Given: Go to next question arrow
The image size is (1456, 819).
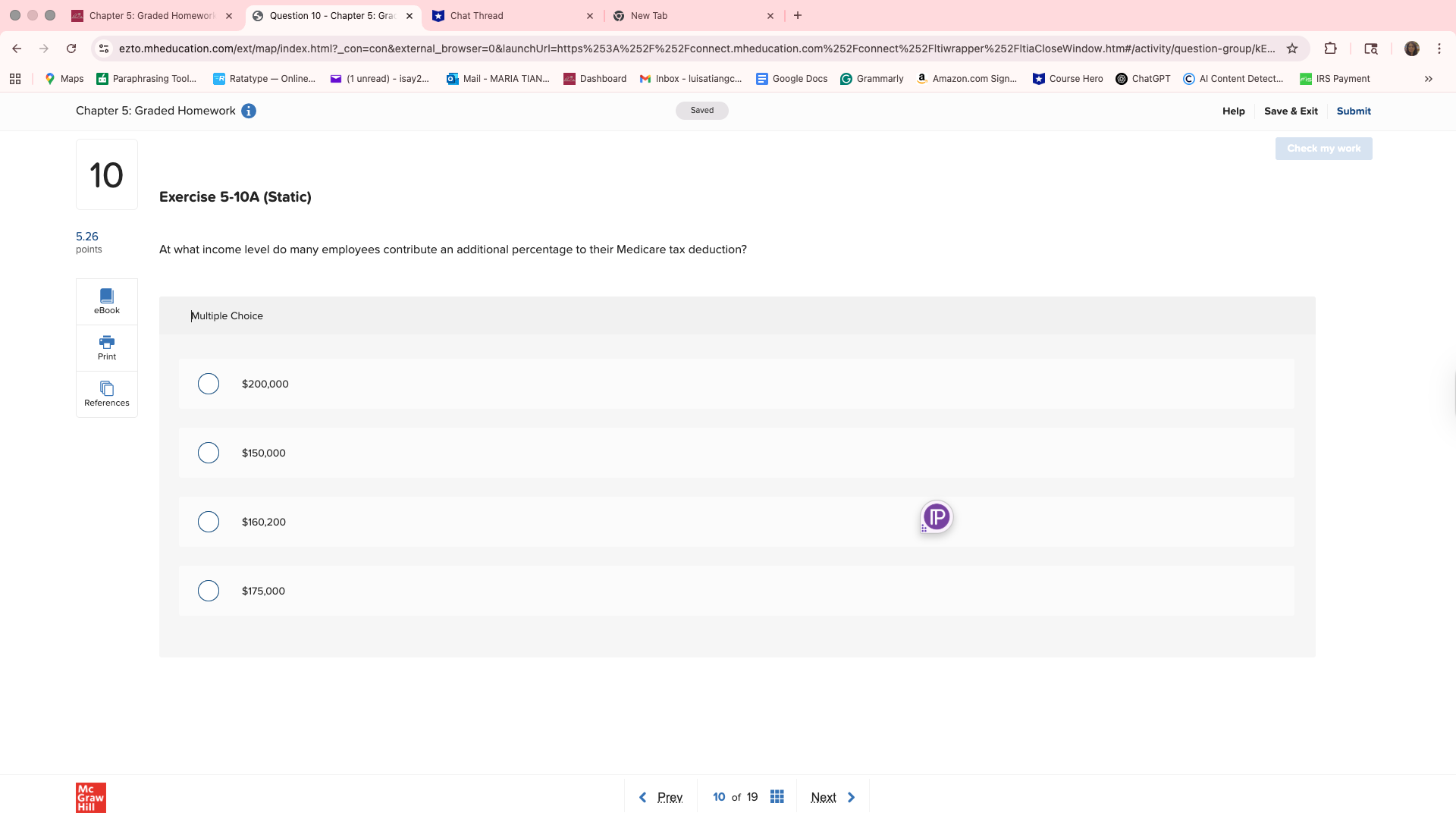Looking at the screenshot, I should (x=851, y=797).
